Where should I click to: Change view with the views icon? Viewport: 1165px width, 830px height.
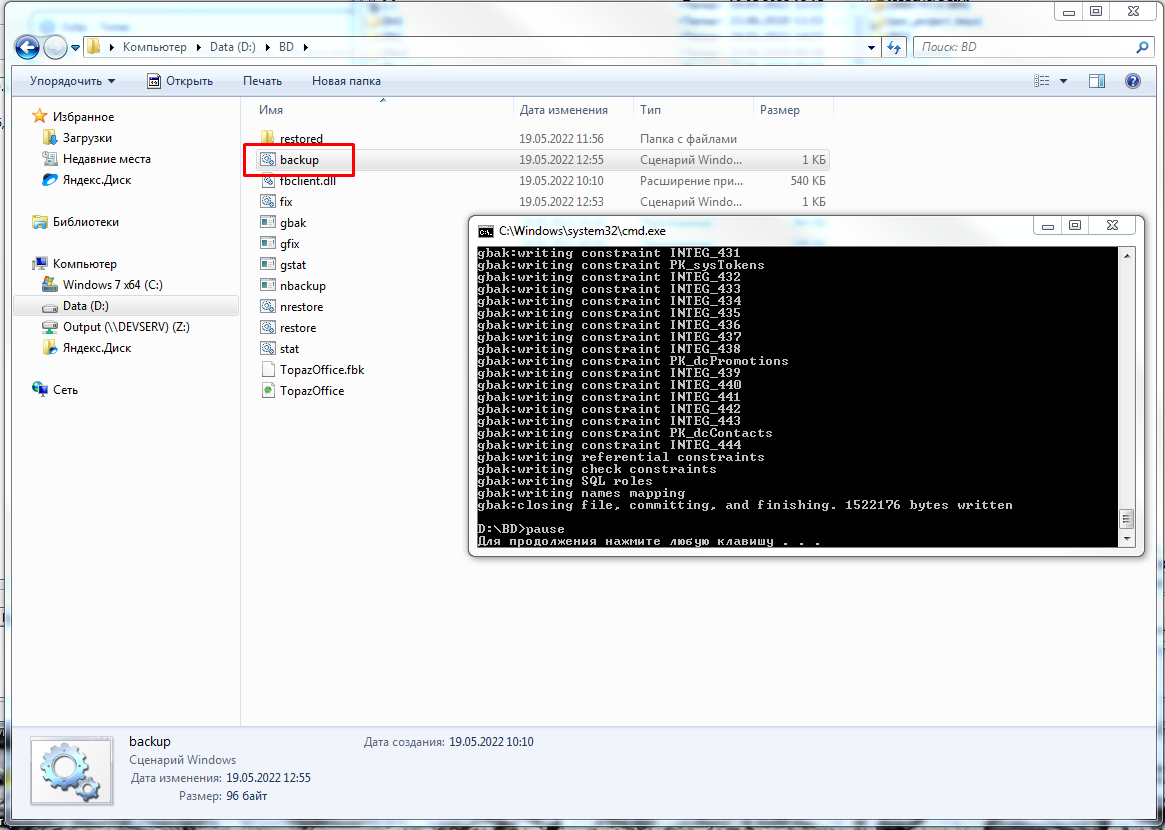pos(1042,81)
